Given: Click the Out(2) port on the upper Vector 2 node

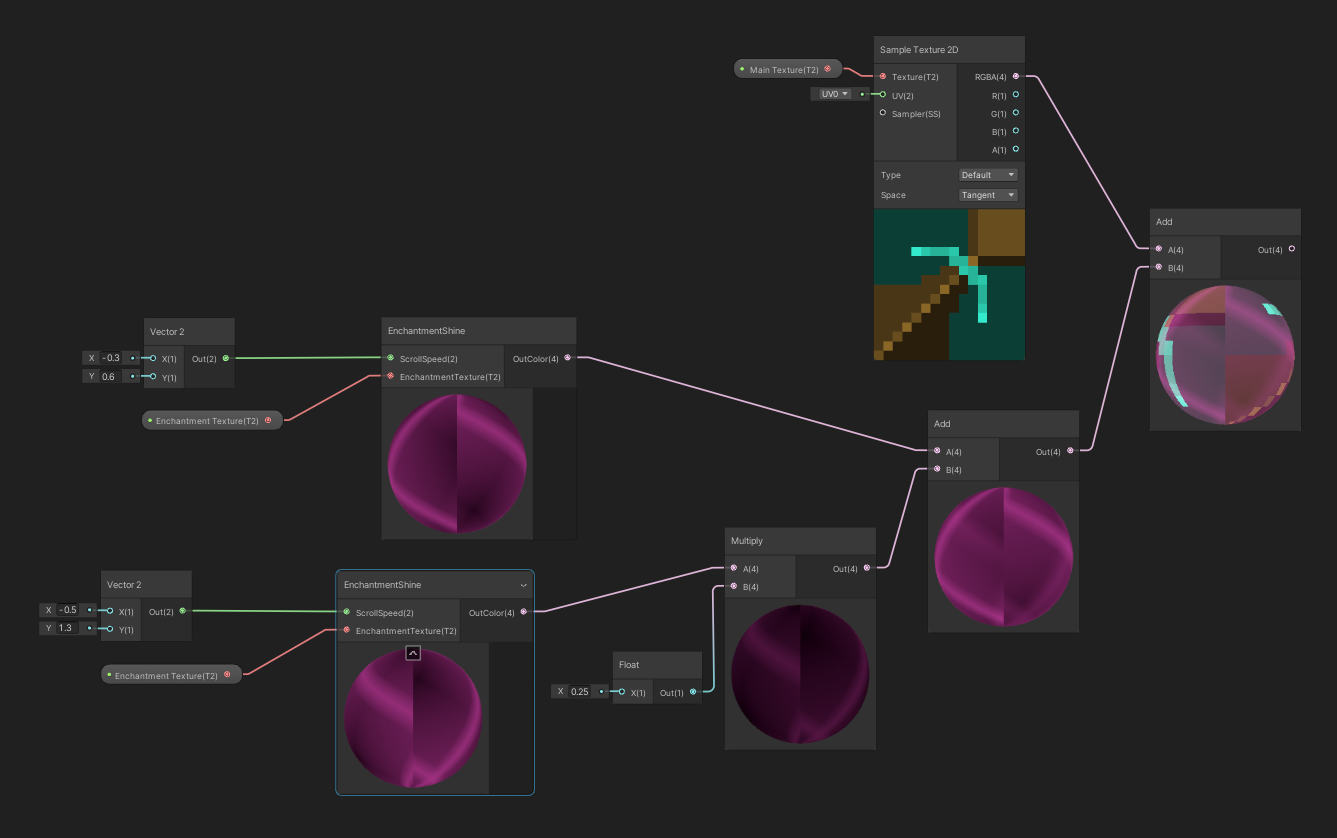Looking at the screenshot, I should pyautogui.click(x=224, y=358).
